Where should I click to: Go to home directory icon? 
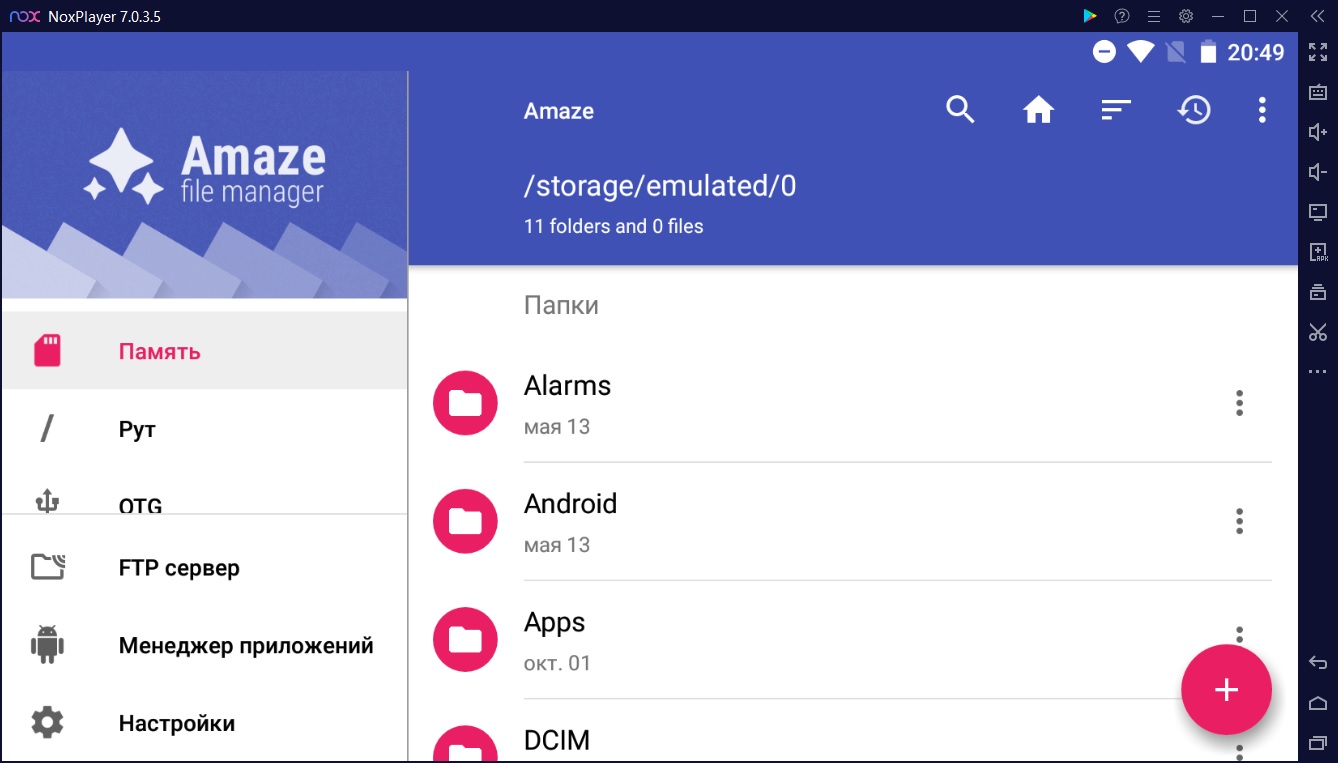click(1039, 110)
